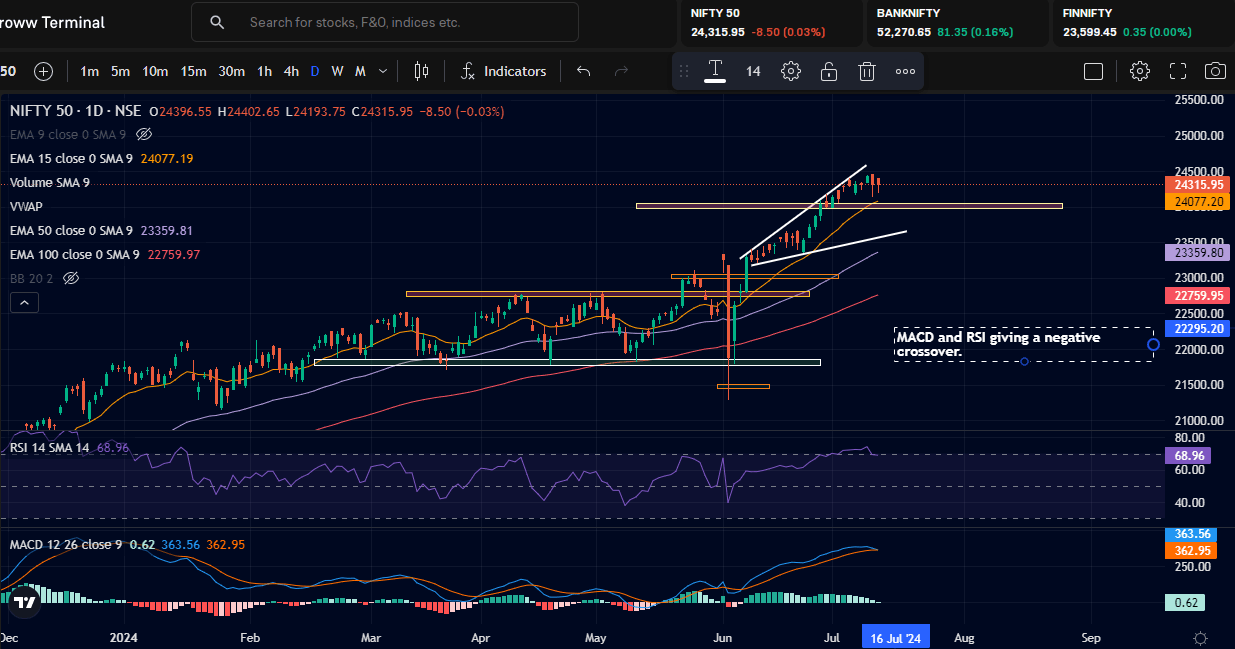Choose the 1h timeframe
The height and width of the screenshot is (649, 1235).
tap(264, 71)
